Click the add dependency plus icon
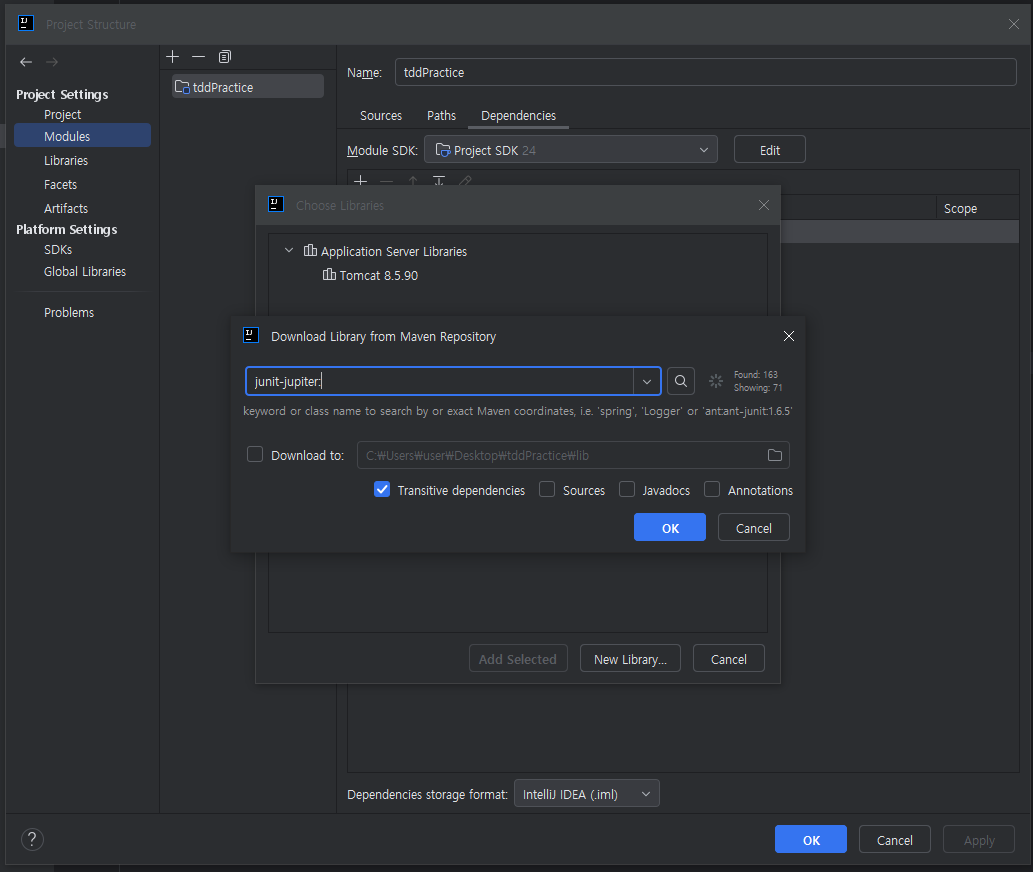The height and width of the screenshot is (872, 1033). [x=360, y=180]
